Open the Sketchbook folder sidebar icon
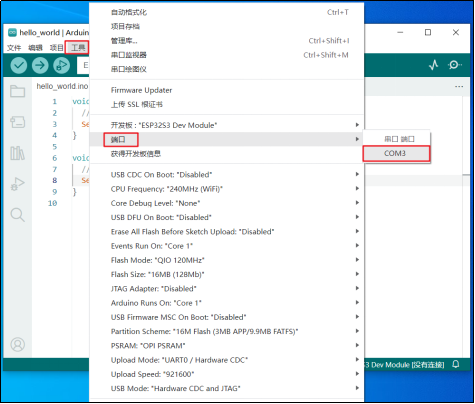The width and height of the screenshot is (475, 404). click(x=17, y=91)
